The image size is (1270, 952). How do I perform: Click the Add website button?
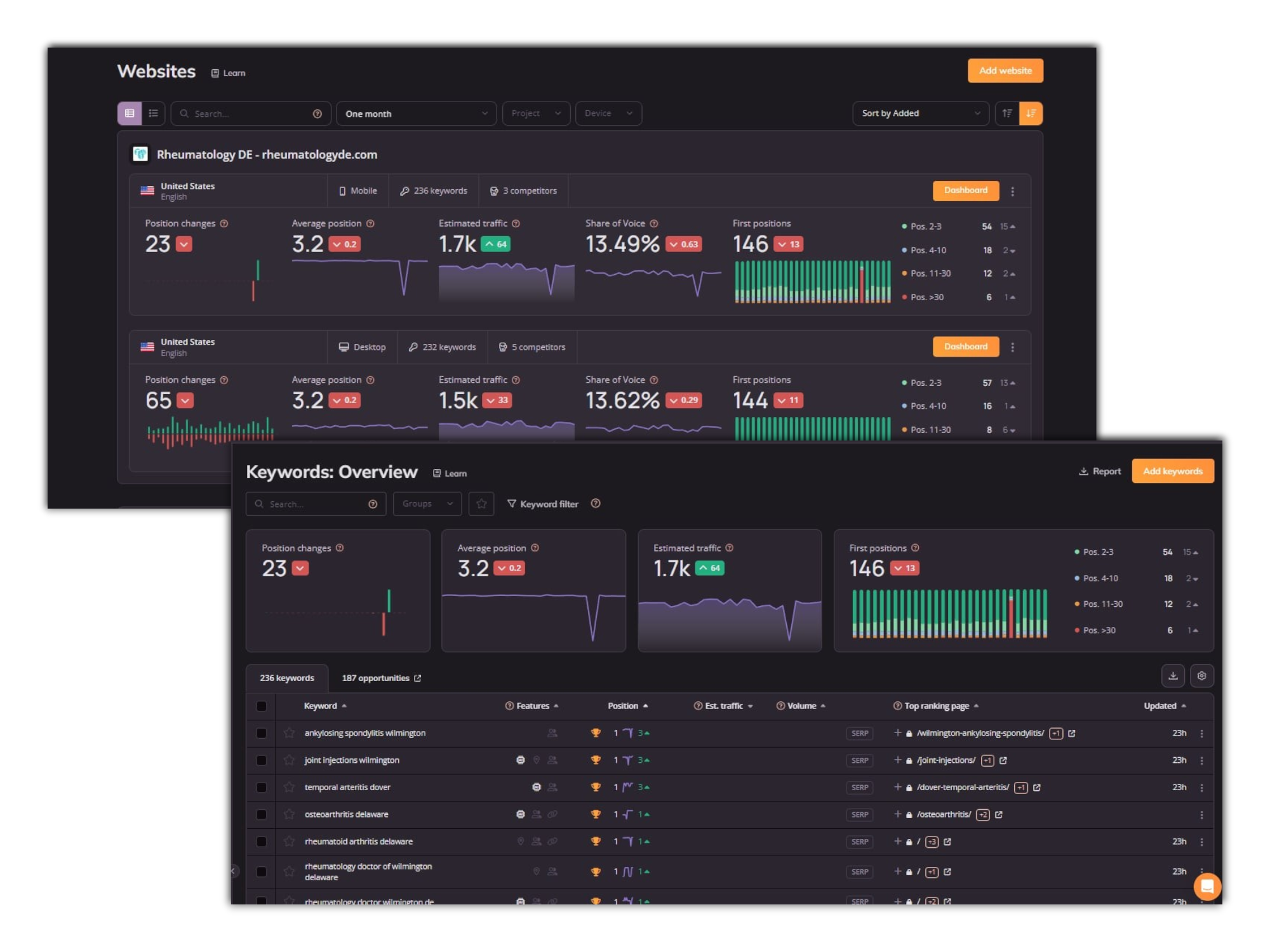1005,70
